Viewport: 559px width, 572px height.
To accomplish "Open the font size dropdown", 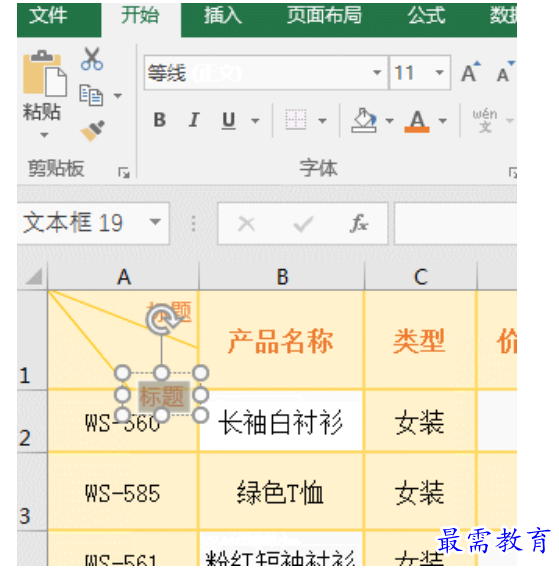I will 440,73.
